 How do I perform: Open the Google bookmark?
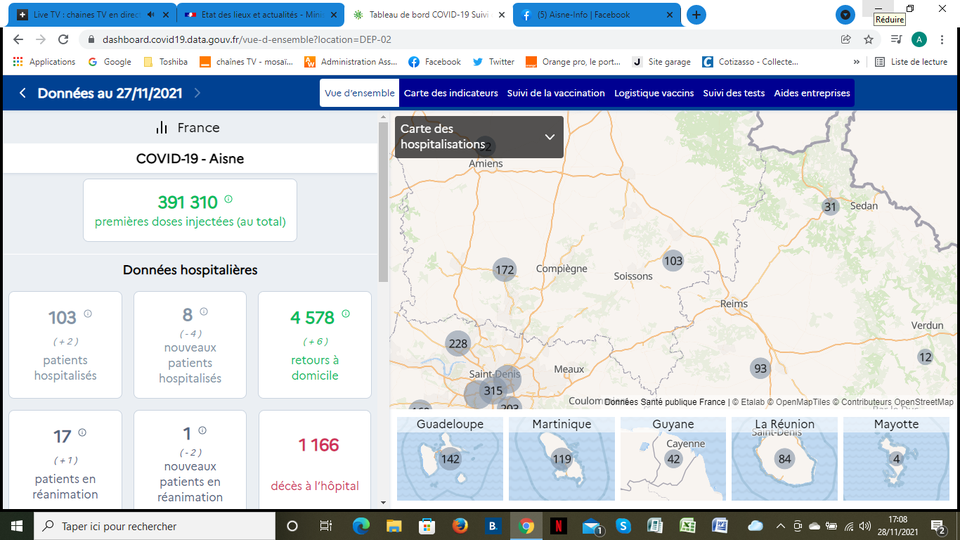point(110,62)
